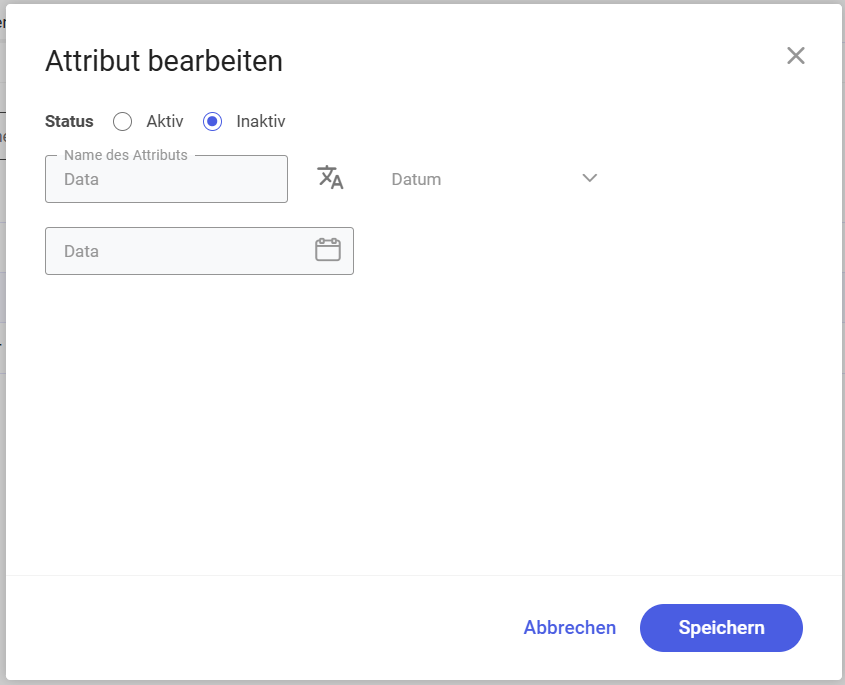This screenshot has height=685, width=845.
Task: Open the translation icon beside attribute name
Action: coord(330,178)
